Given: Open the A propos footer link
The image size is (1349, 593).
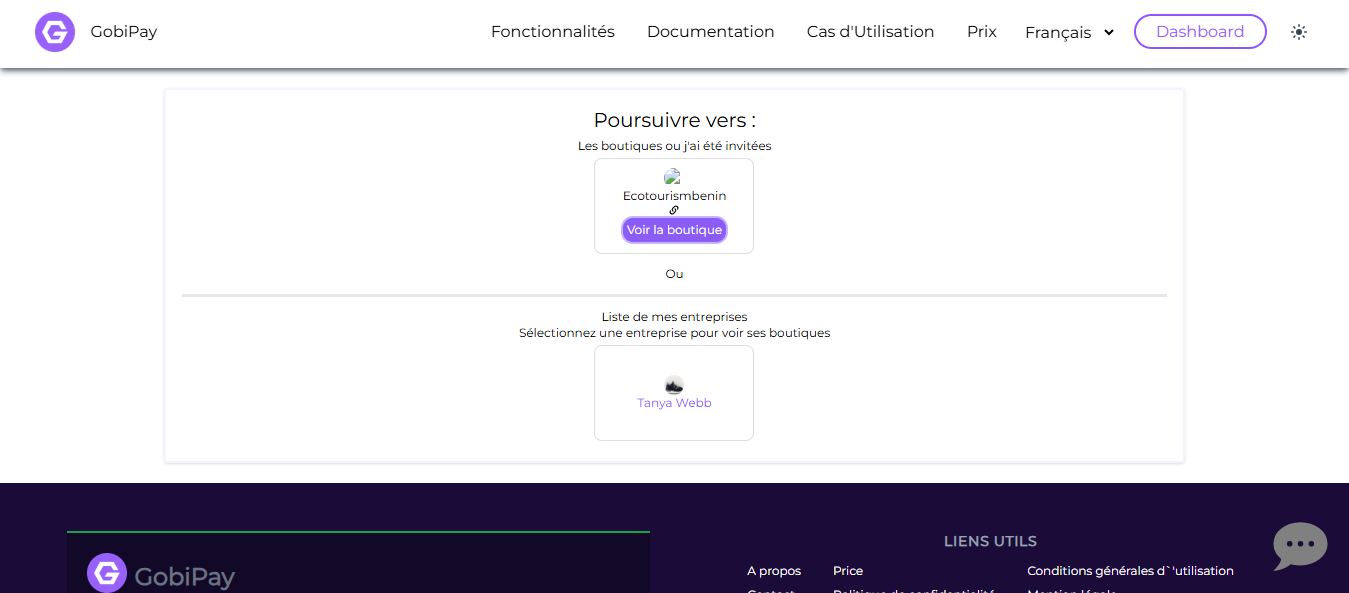Looking at the screenshot, I should tap(773, 570).
